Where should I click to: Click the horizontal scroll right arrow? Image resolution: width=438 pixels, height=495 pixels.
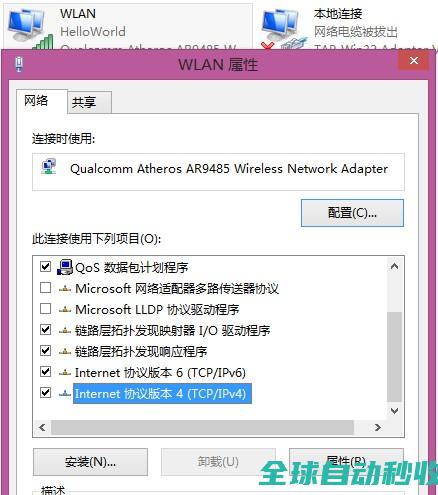pos(378,427)
